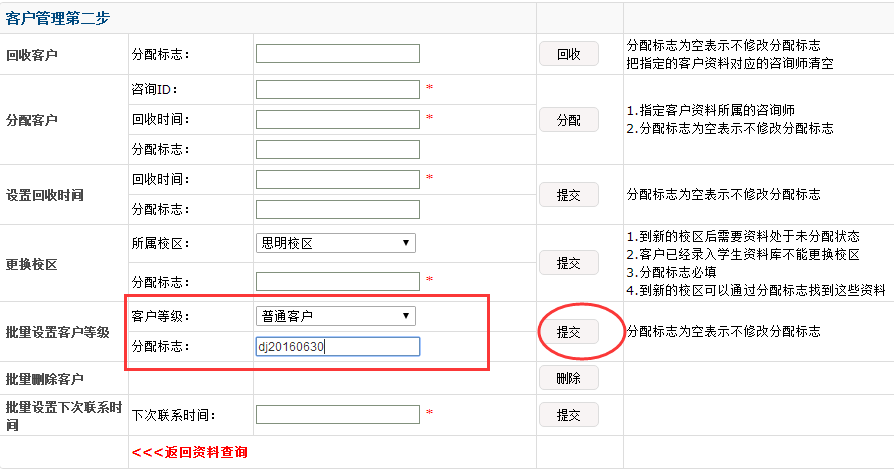Click the 批量设置下次联系时间 label
894x476 pixels.
point(64,416)
